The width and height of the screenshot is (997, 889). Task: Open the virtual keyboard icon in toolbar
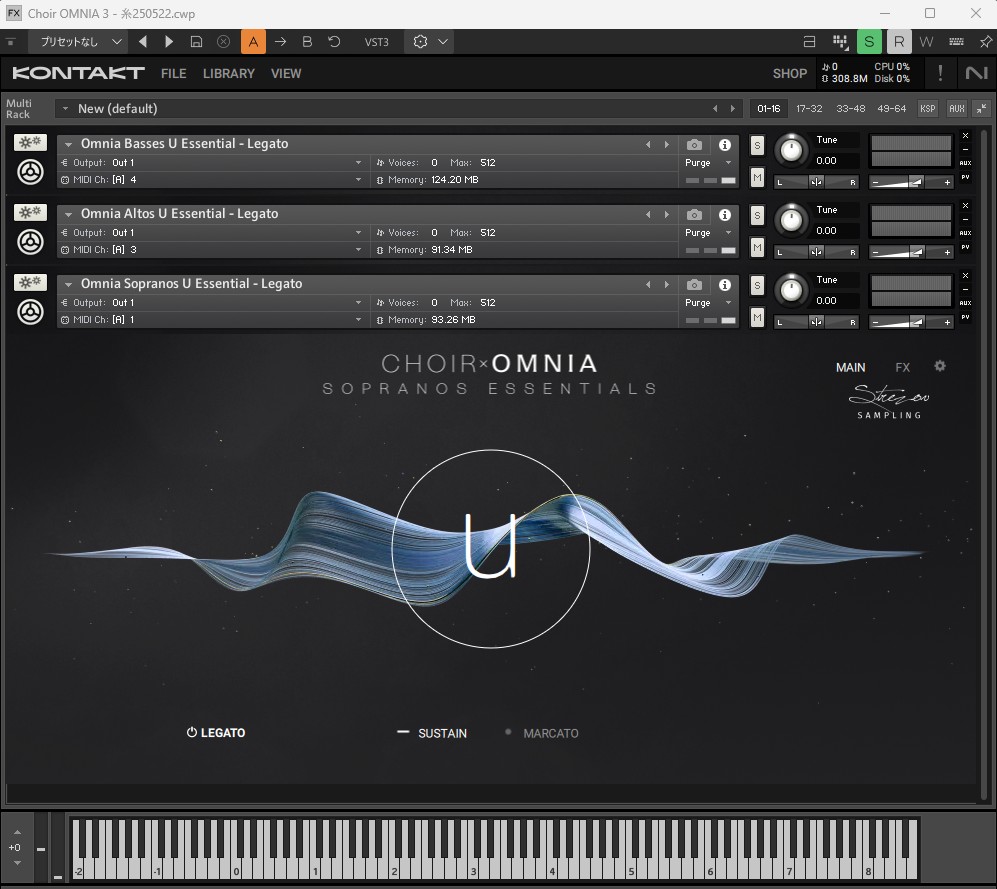pyautogui.click(x=956, y=42)
